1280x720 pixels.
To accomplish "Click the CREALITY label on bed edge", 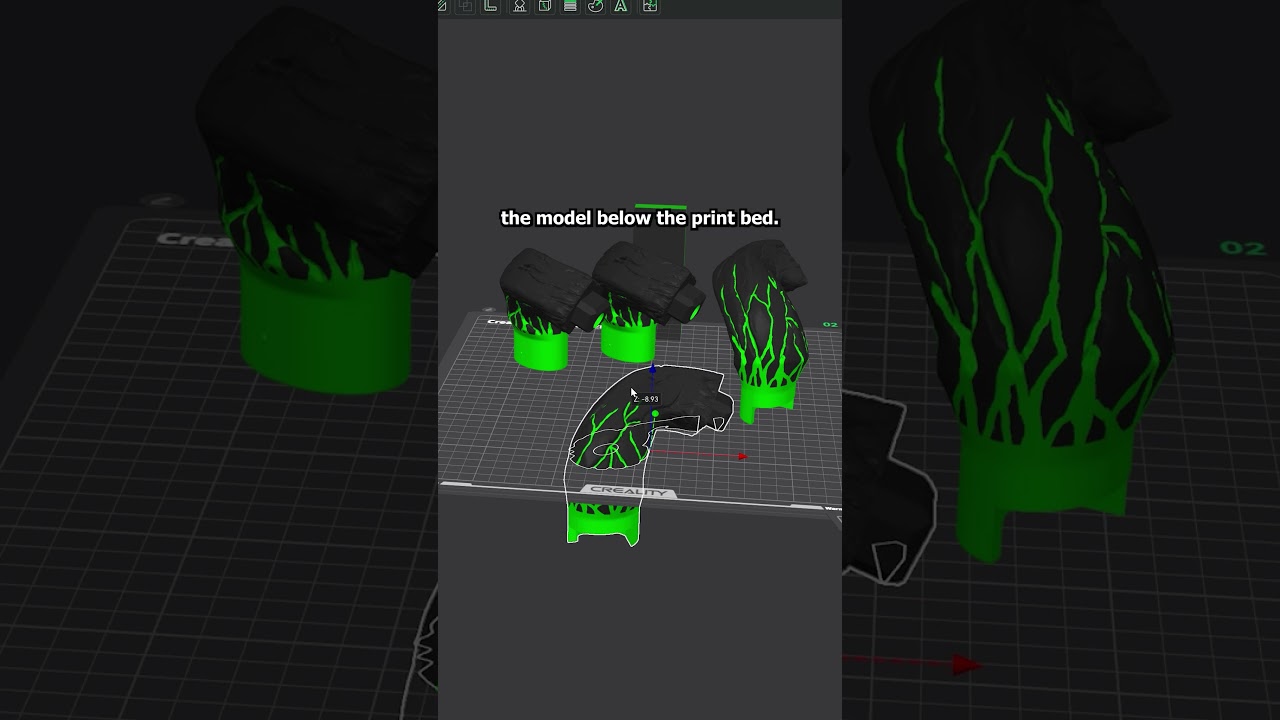I will pyautogui.click(x=627, y=491).
